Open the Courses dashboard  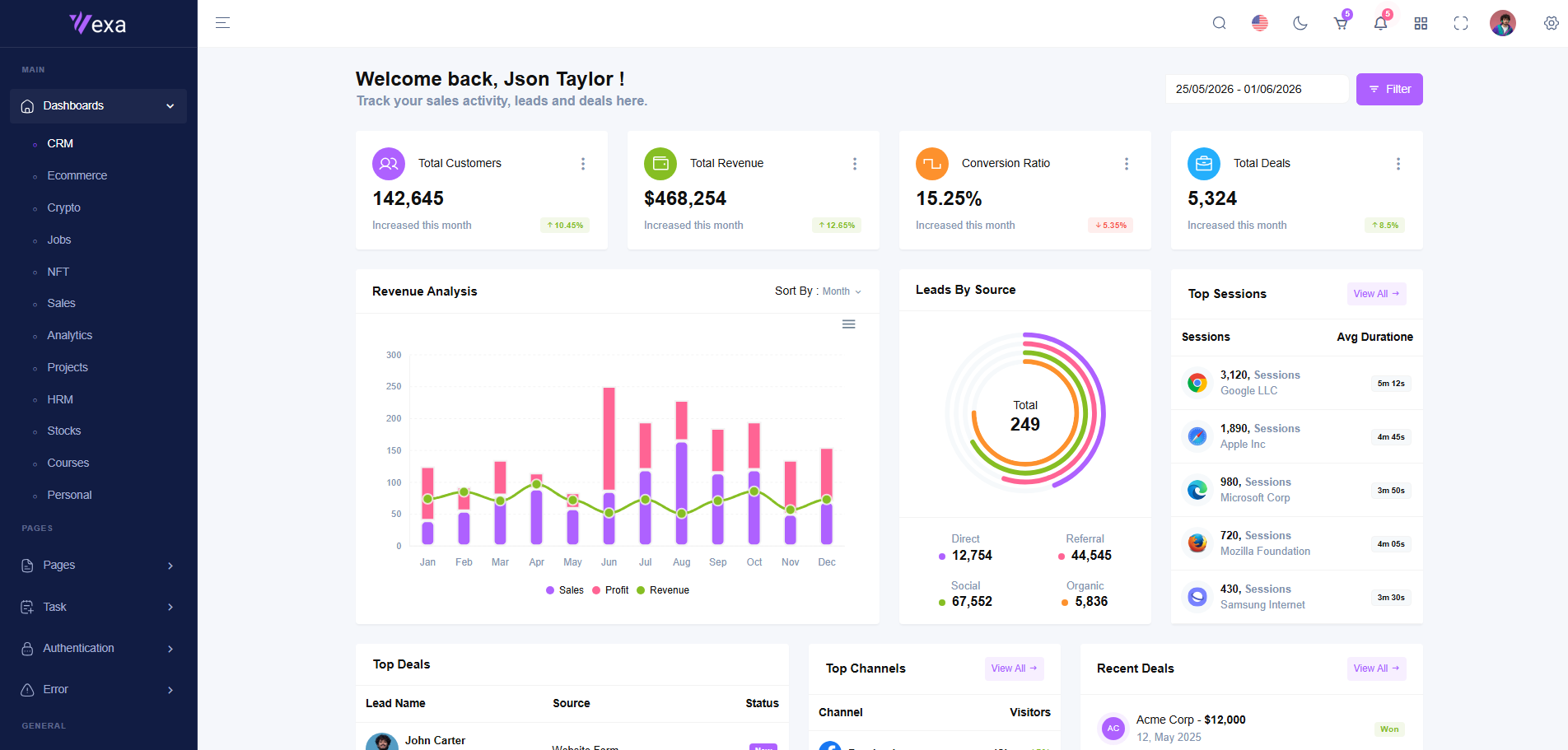(x=68, y=463)
